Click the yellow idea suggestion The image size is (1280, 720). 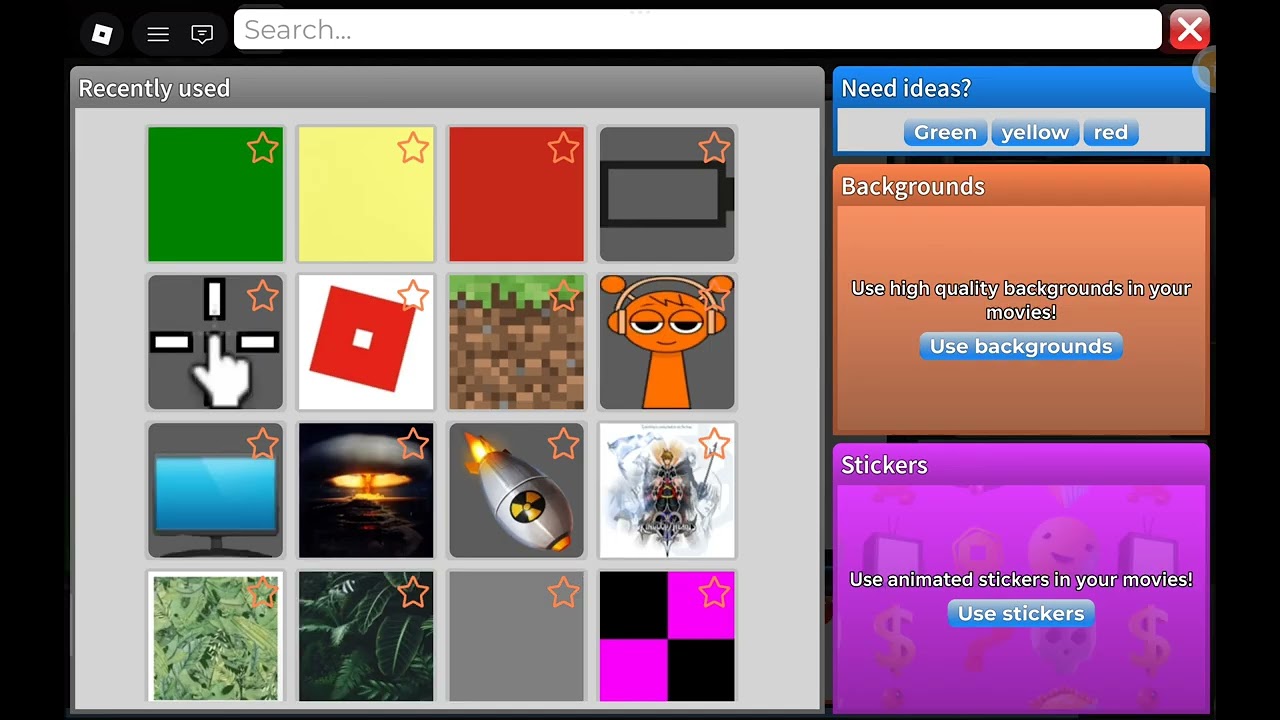click(x=1035, y=132)
